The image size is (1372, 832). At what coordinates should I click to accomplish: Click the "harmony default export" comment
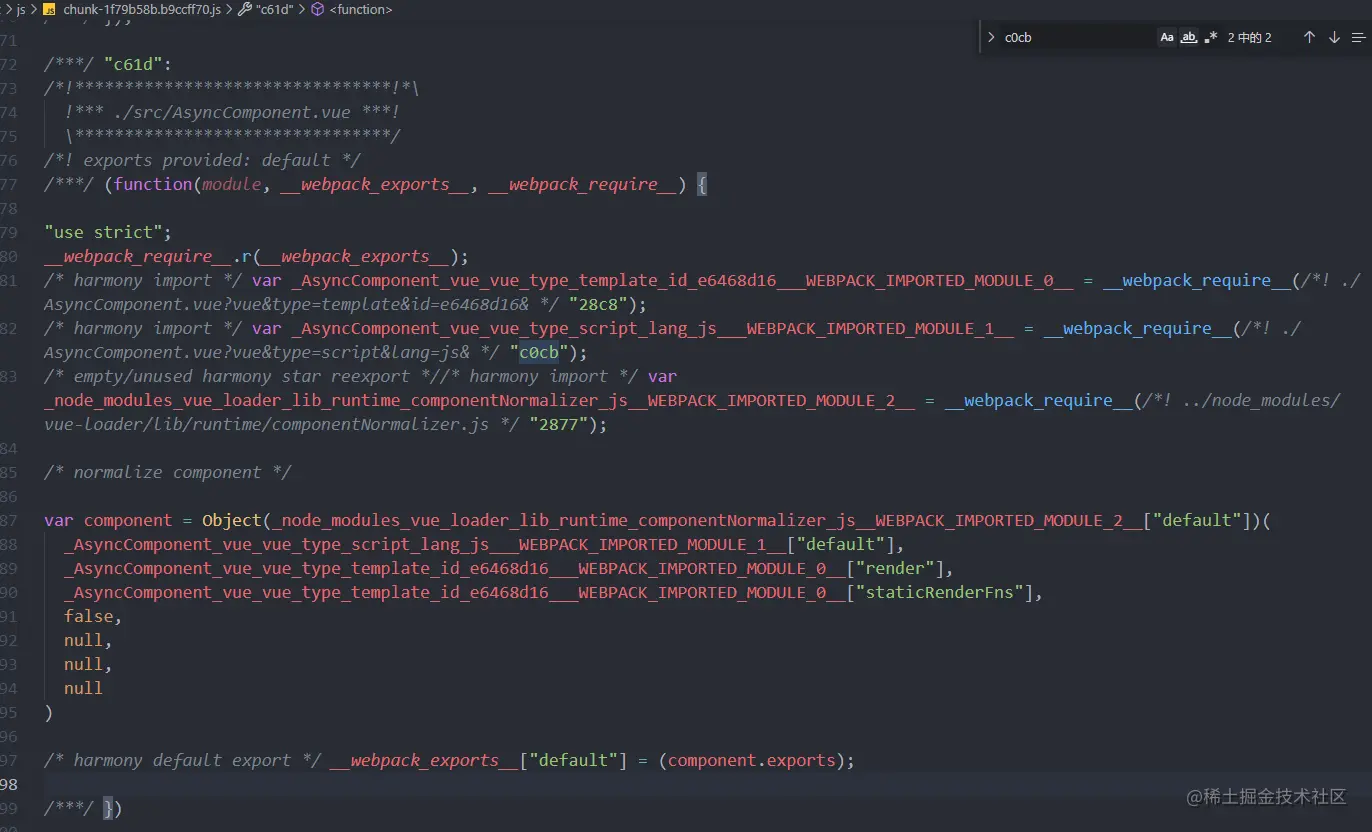point(182,760)
